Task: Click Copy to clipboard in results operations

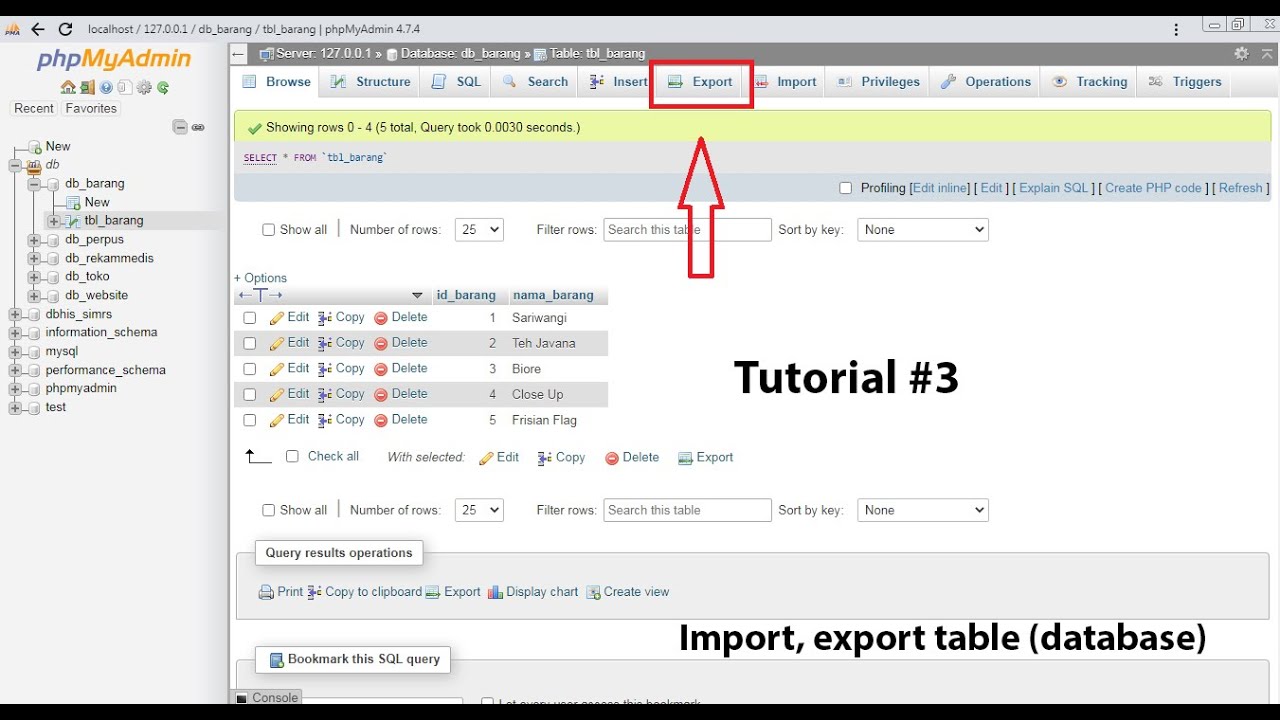Action: 364,592
